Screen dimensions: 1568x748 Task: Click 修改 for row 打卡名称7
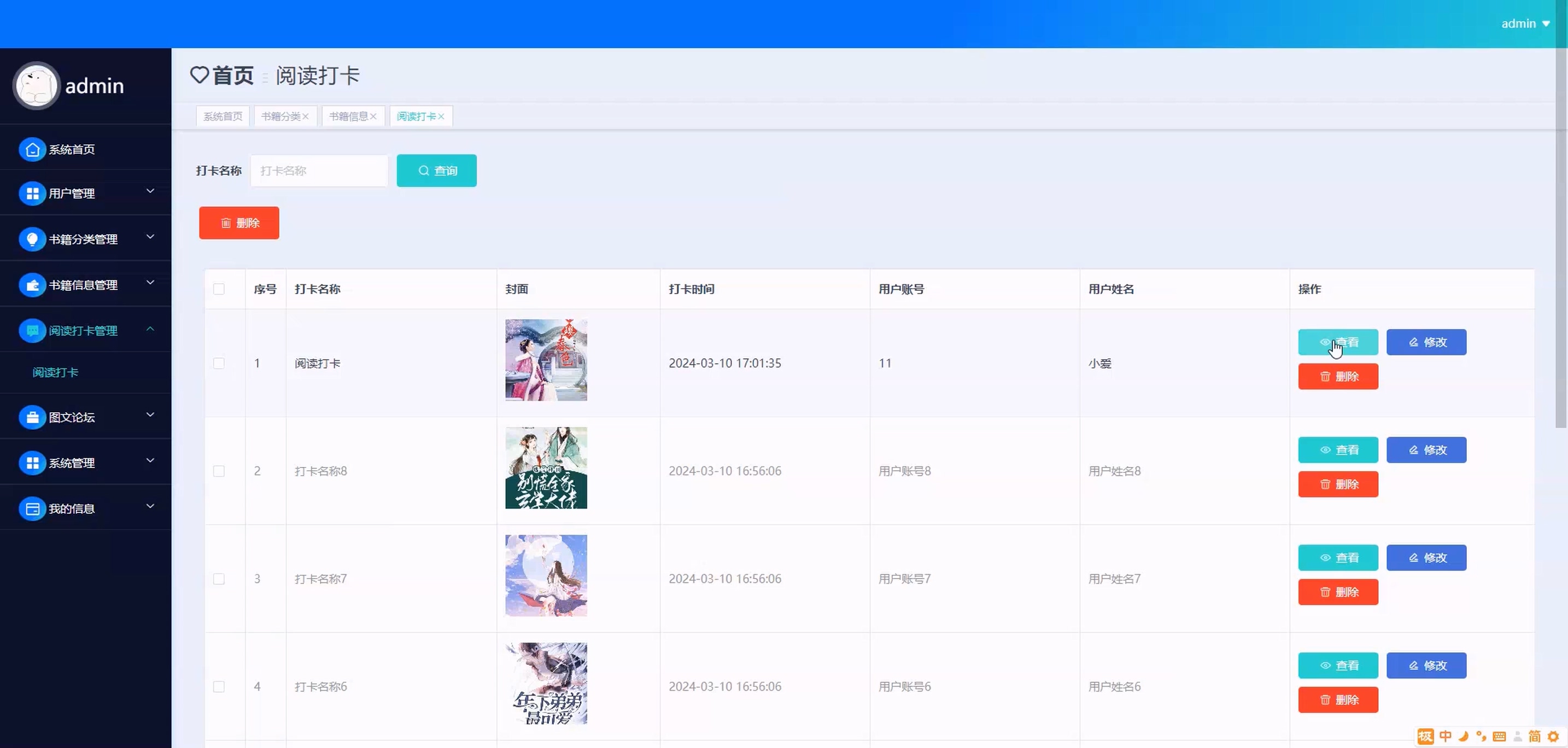click(1426, 558)
